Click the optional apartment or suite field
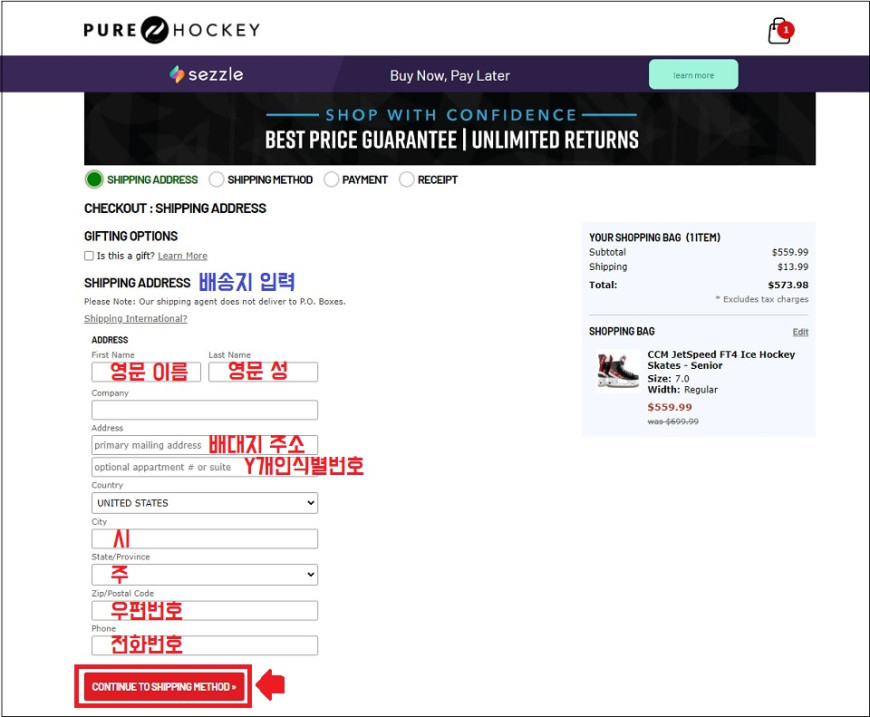Viewport: 870px width, 717px height. 205,467
